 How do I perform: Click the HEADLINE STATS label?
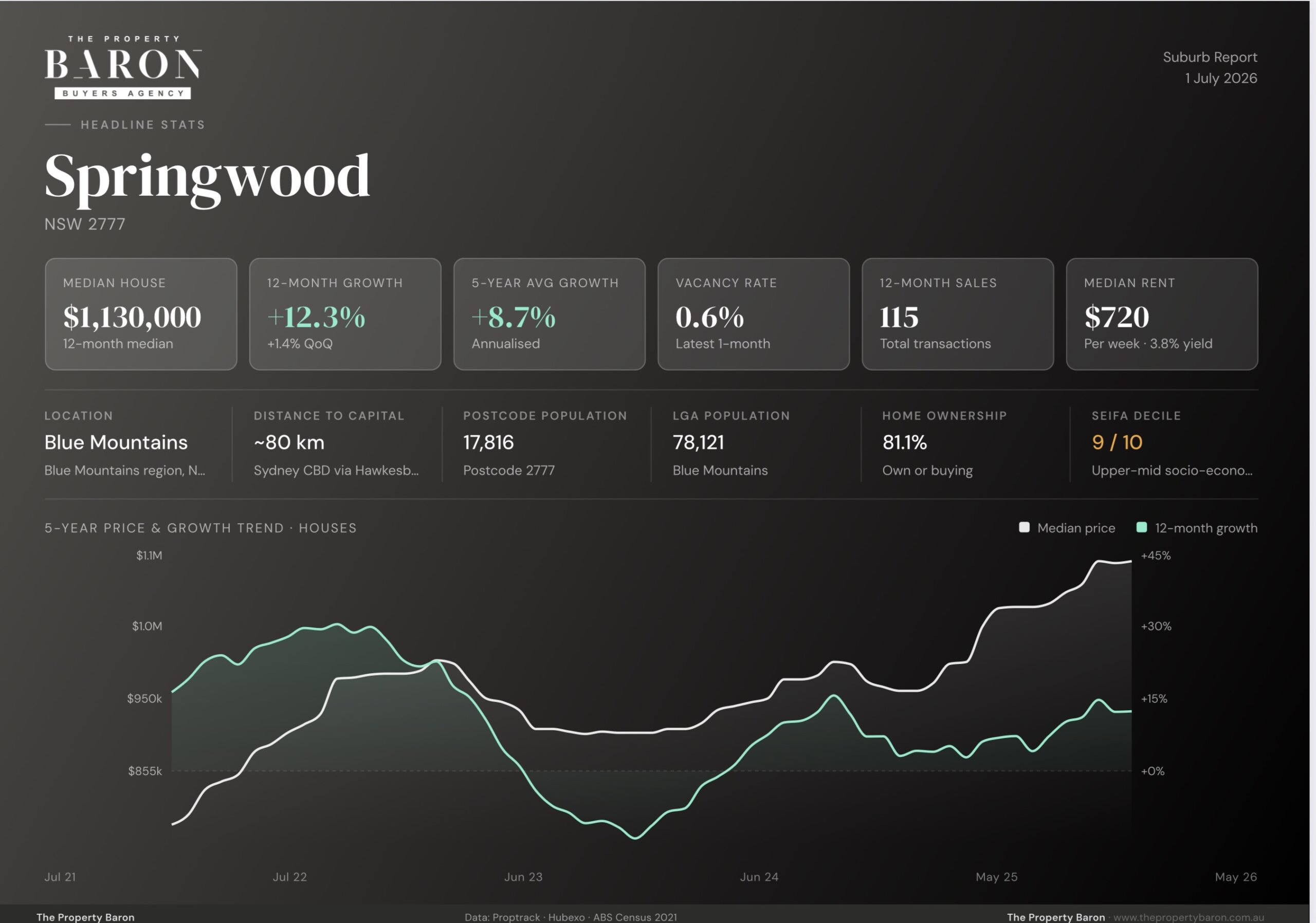click(x=143, y=125)
